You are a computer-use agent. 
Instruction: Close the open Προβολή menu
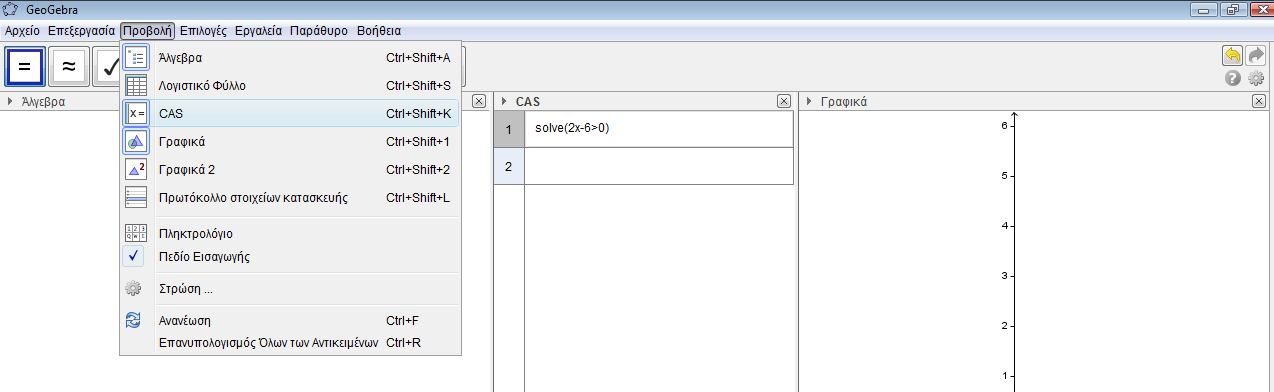(148, 31)
